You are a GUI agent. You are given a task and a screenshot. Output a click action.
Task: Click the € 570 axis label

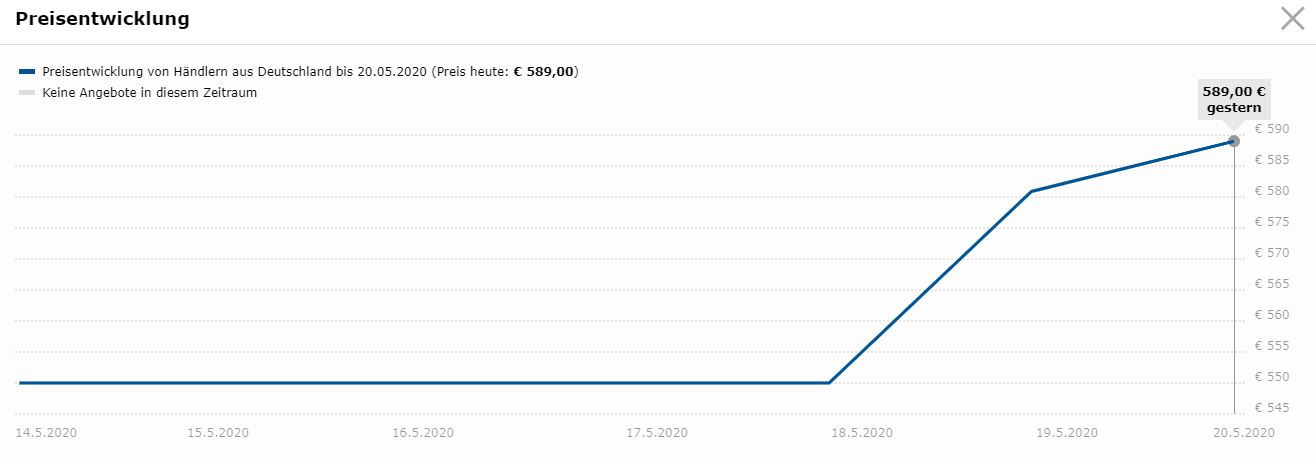click(x=1272, y=253)
